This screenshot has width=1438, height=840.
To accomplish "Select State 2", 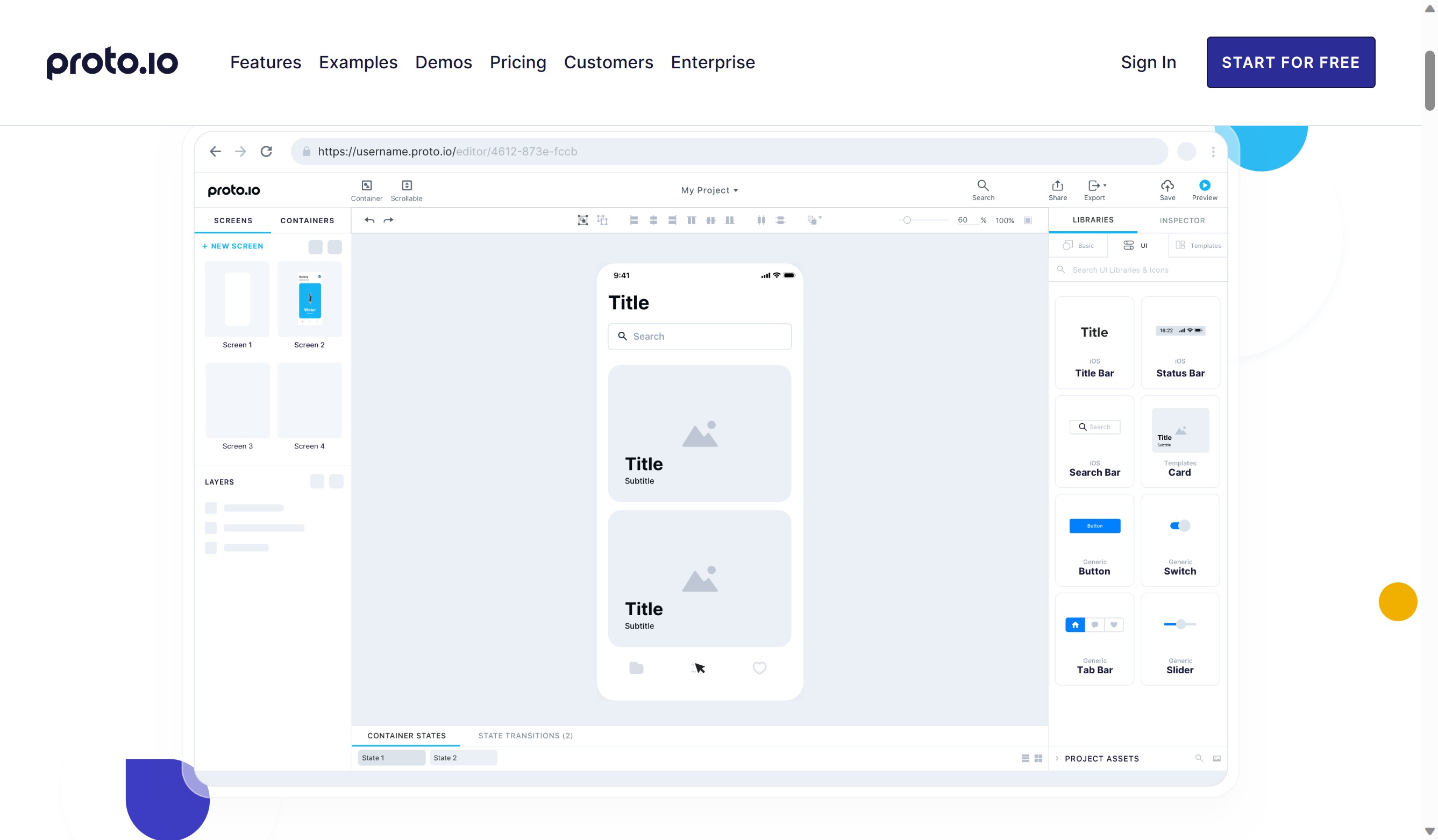I will click(x=463, y=758).
